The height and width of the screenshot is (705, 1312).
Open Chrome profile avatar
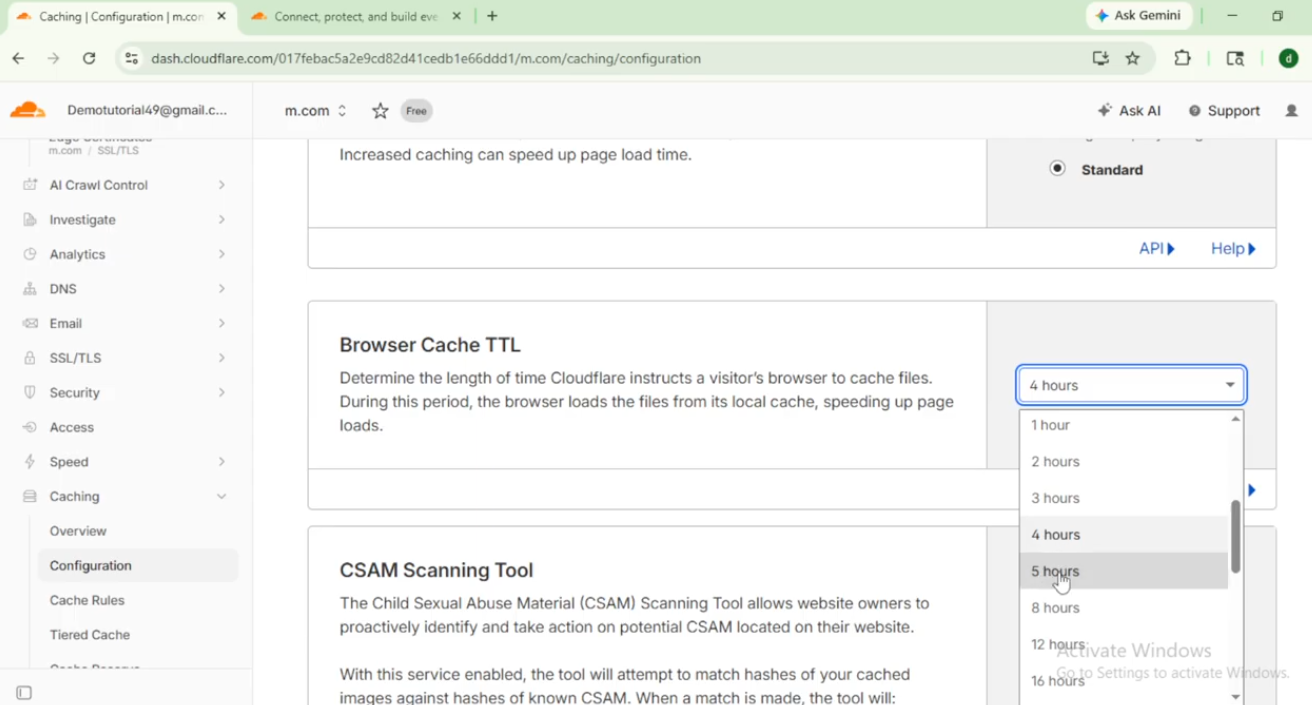pyautogui.click(x=1288, y=58)
